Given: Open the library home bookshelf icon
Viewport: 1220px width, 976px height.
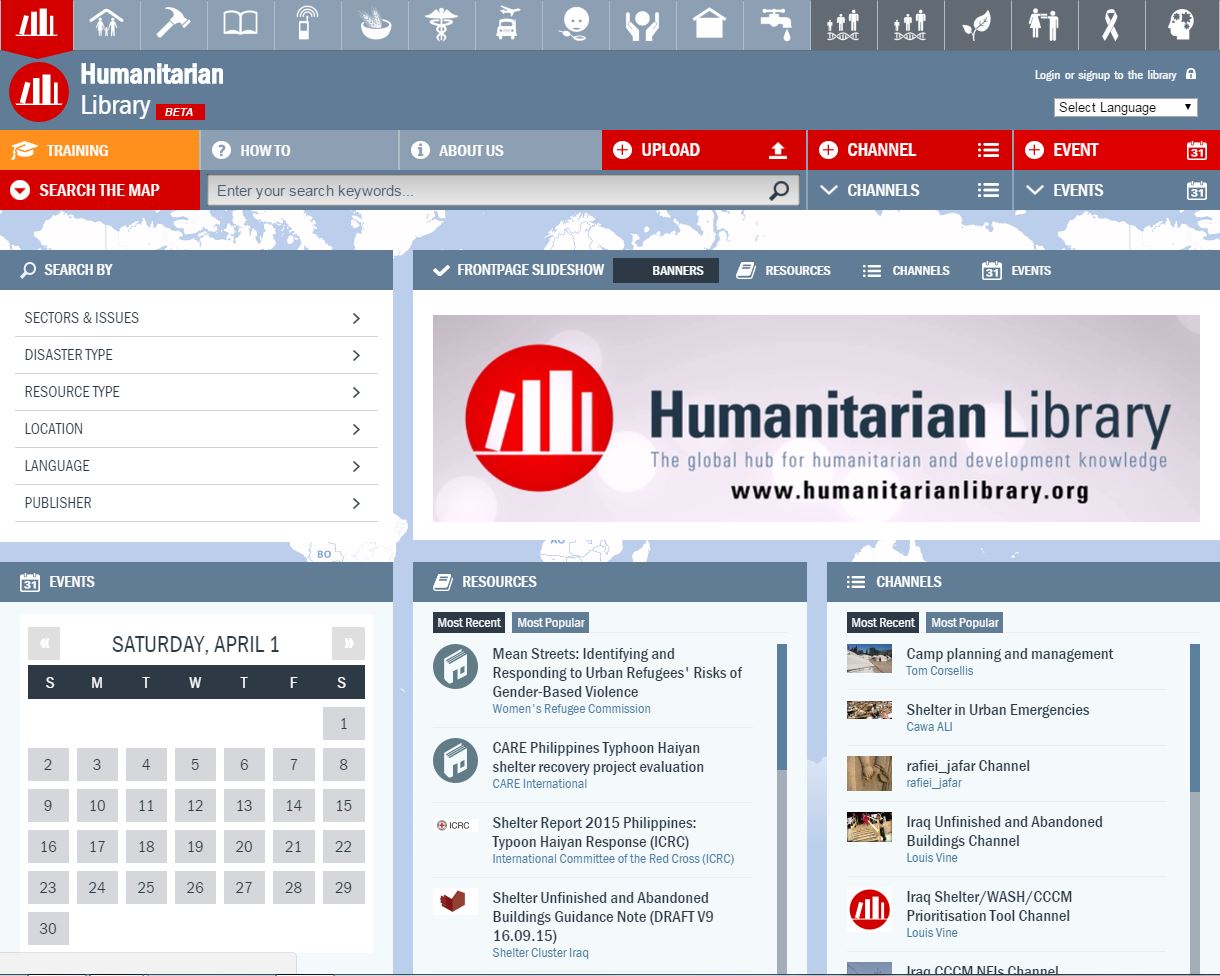Looking at the screenshot, I should pos(37,24).
